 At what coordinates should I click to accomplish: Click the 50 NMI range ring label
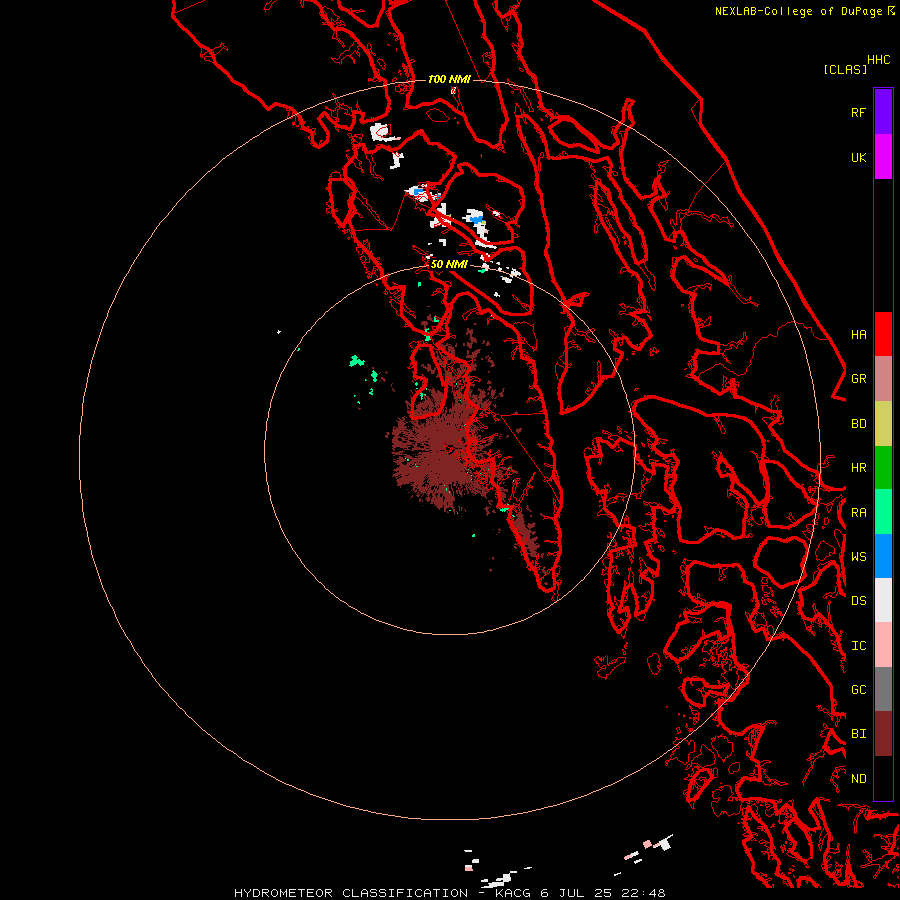(449, 264)
